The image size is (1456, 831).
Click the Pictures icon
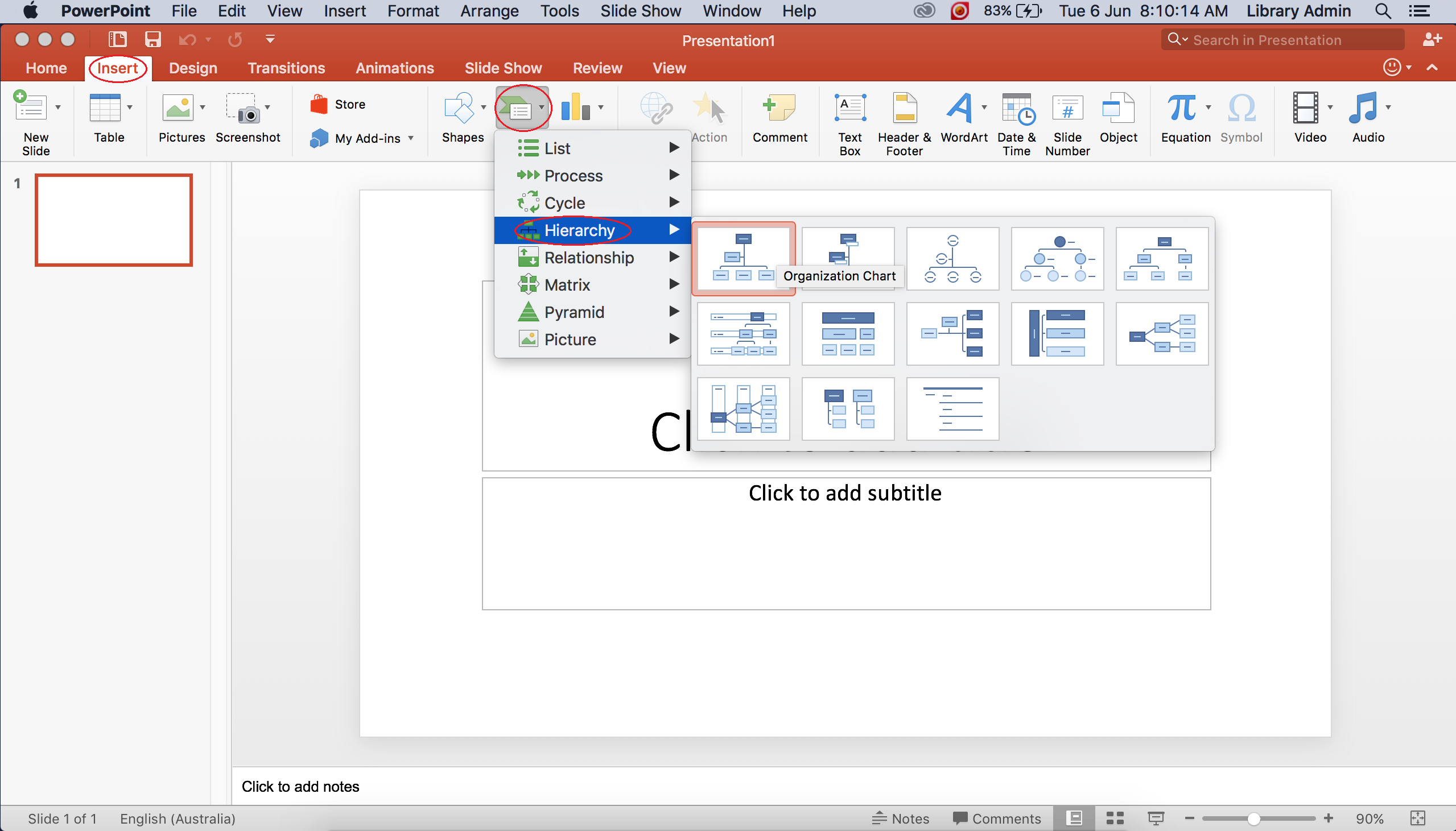pyautogui.click(x=178, y=108)
